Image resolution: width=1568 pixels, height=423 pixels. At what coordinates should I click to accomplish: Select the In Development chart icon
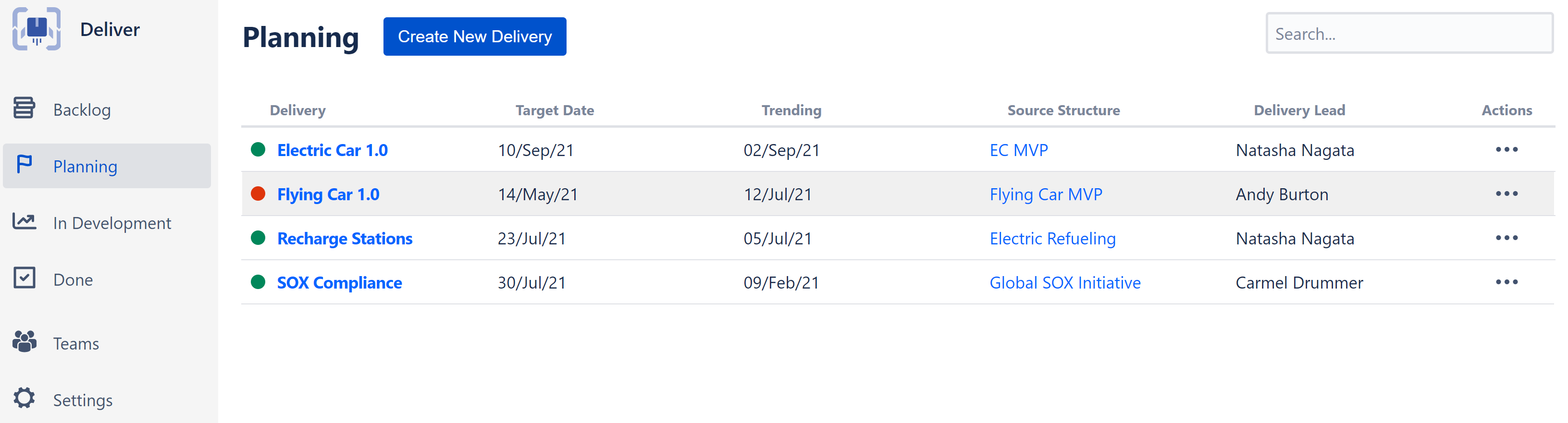pyautogui.click(x=25, y=222)
